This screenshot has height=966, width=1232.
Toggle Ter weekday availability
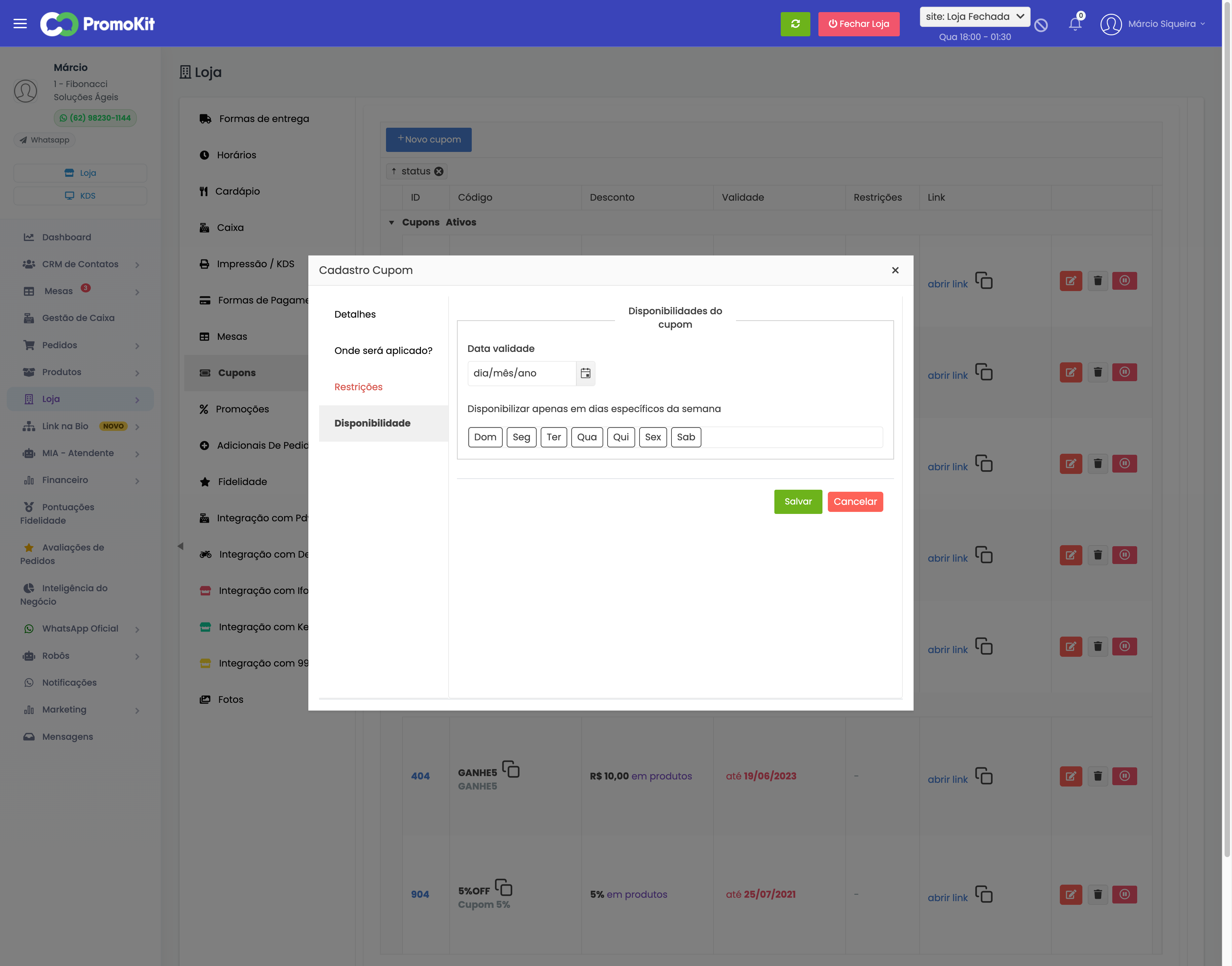[x=554, y=437]
